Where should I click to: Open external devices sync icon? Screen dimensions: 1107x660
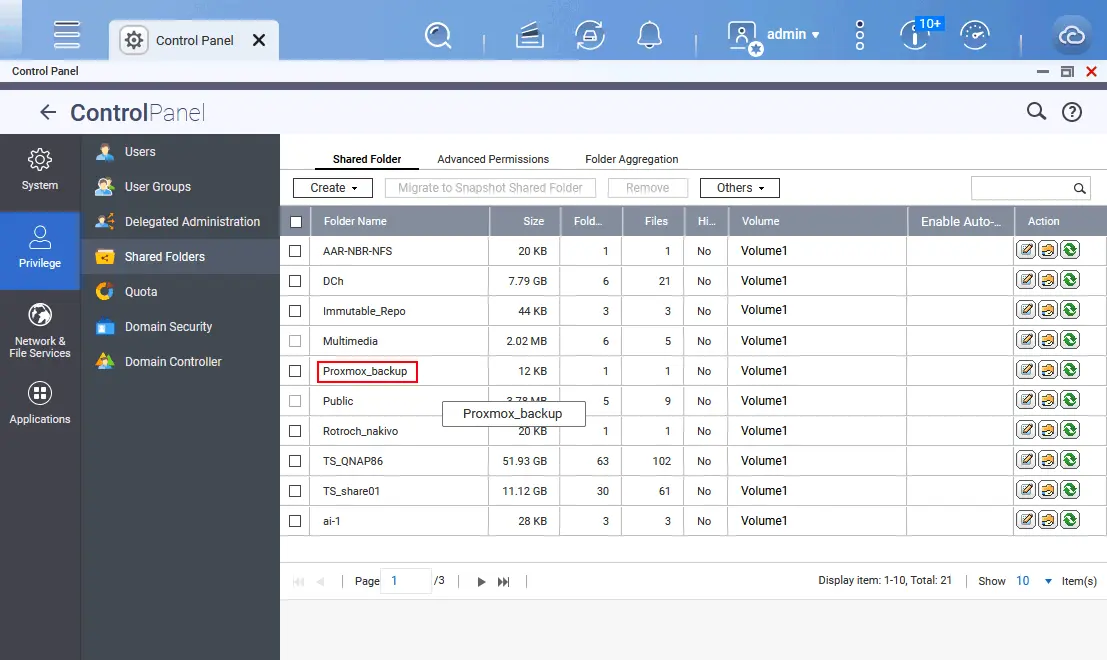(x=590, y=35)
